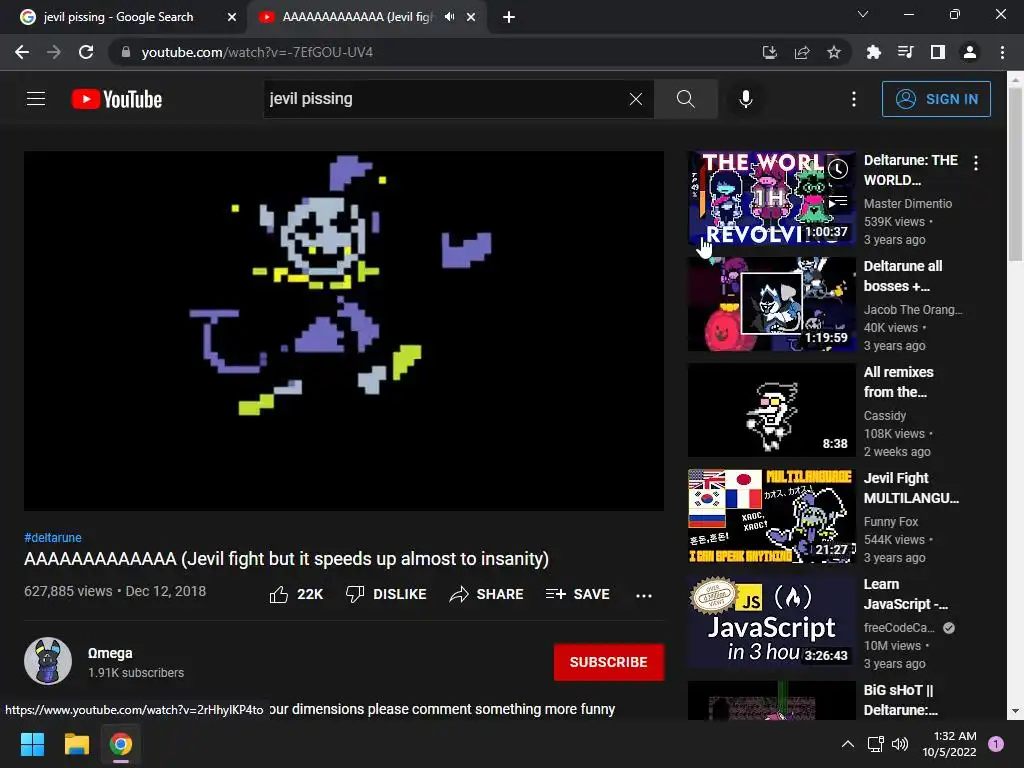Switch to jevil pissing Google Search tab
This screenshot has height=768, width=1024.
(118, 17)
